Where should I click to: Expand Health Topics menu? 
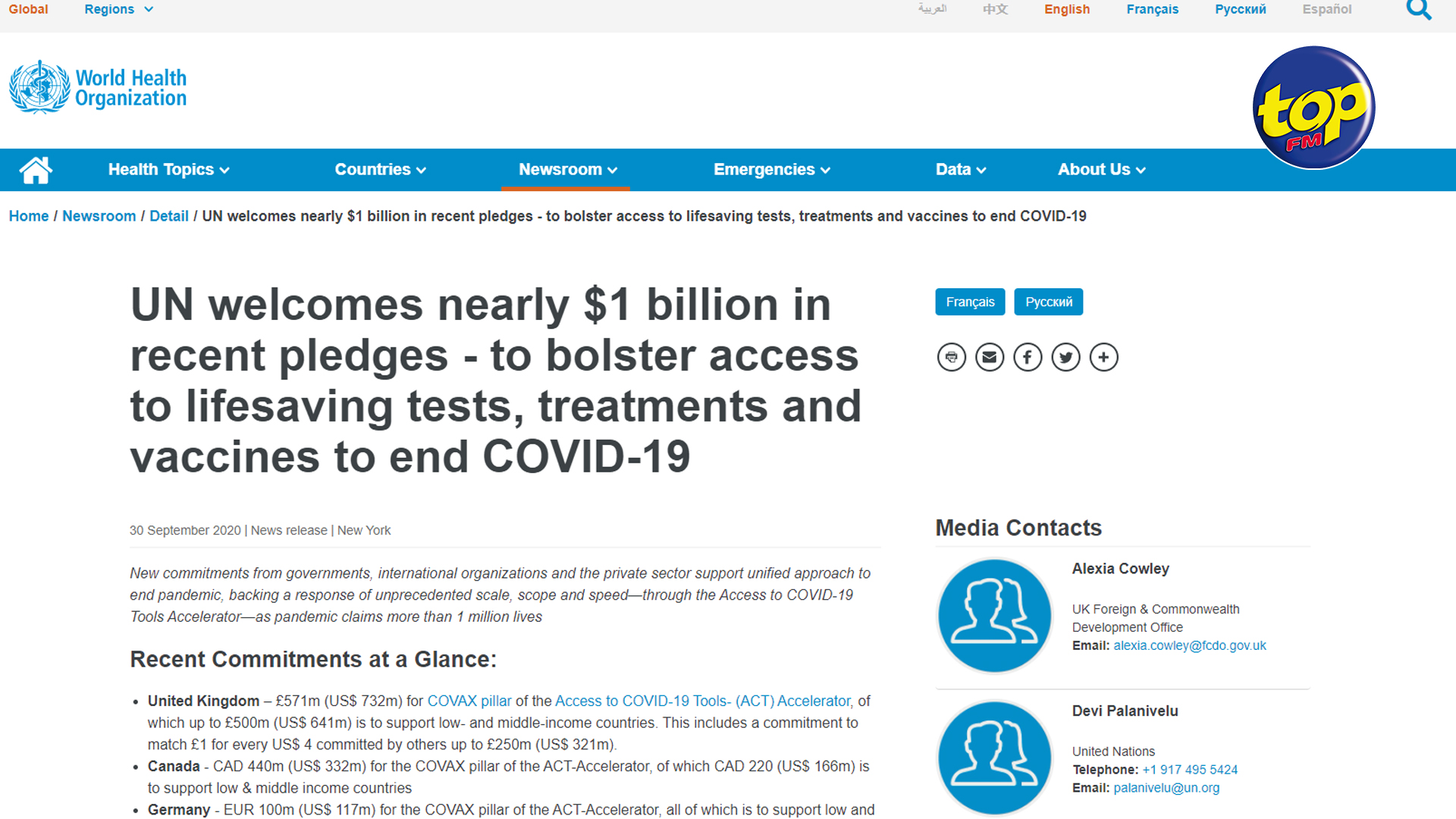[168, 170]
